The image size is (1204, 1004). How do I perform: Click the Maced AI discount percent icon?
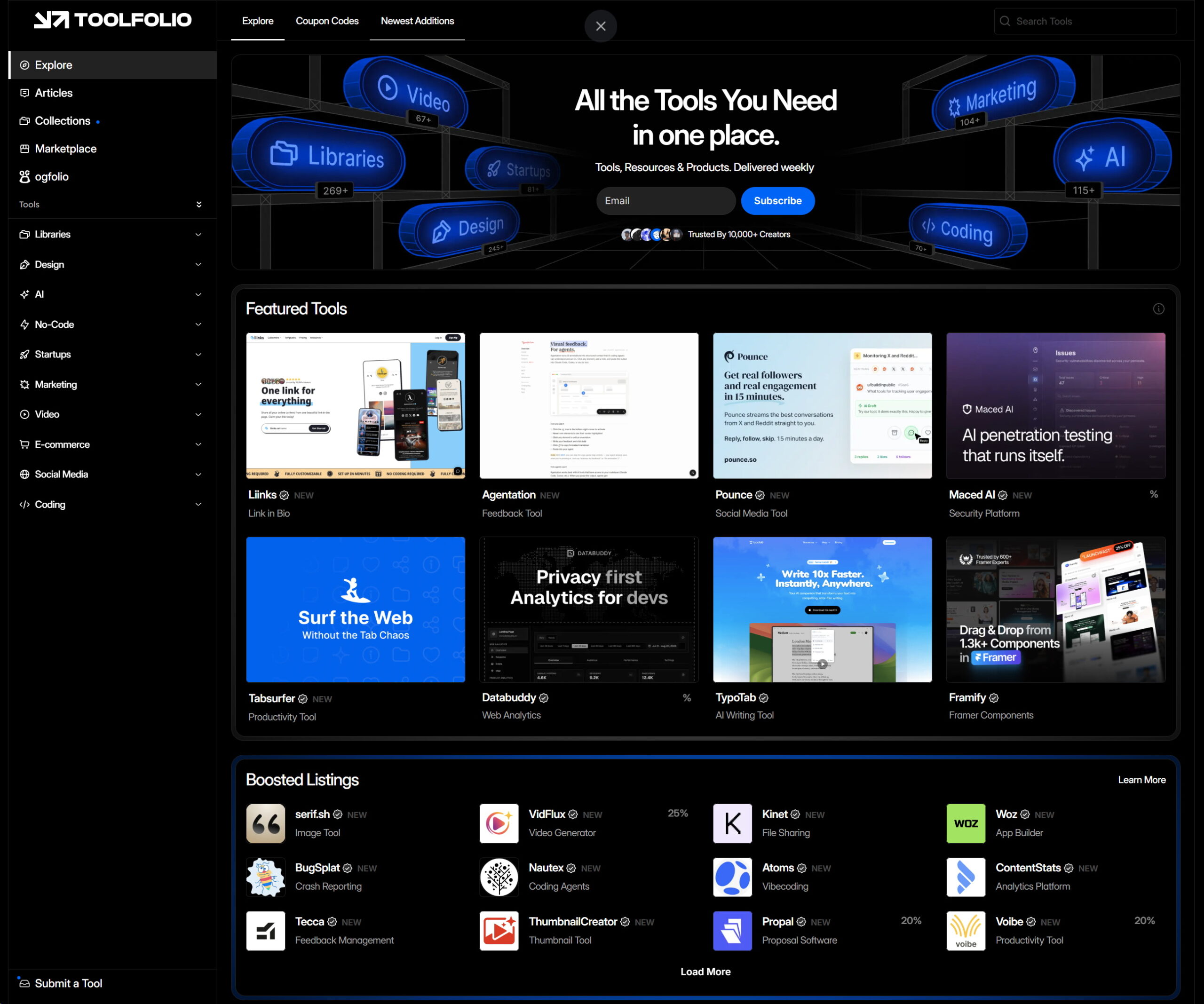pos(1154,494)
